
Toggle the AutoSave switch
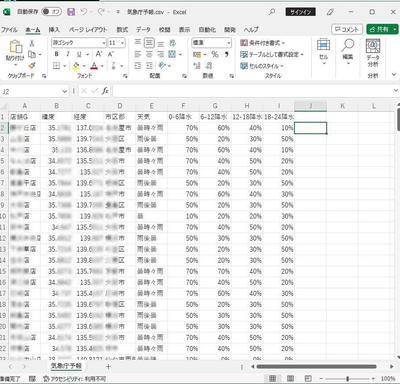(x=51, y=12)
